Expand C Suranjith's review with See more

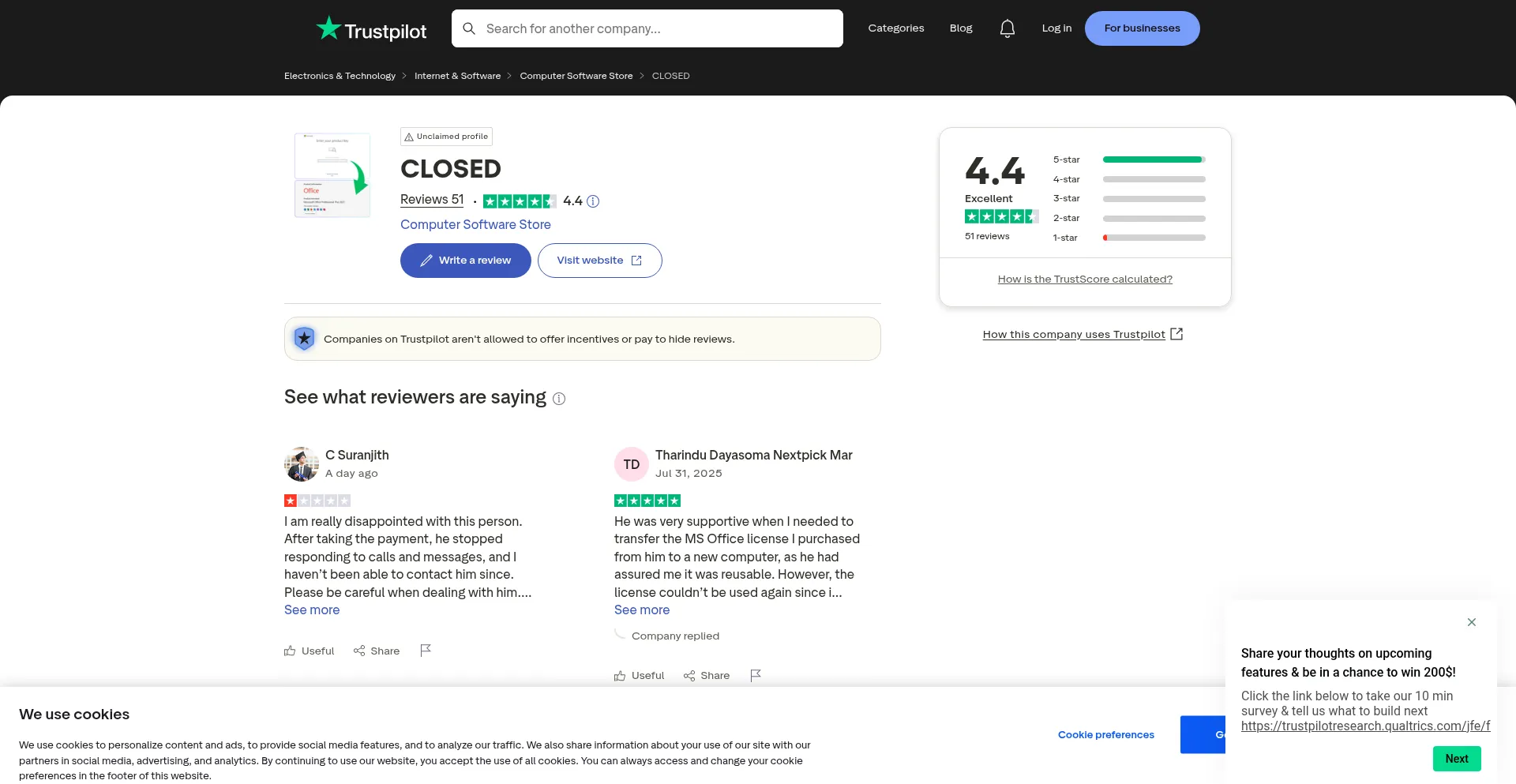coord(311,609)
